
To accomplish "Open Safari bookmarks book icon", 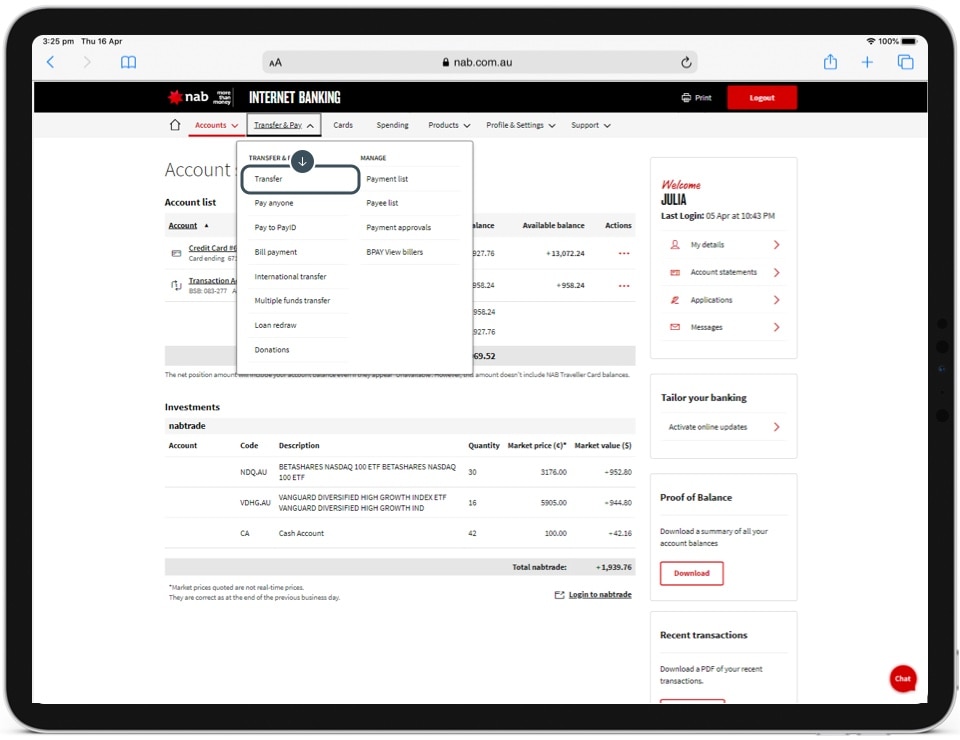I will [128, 62].
